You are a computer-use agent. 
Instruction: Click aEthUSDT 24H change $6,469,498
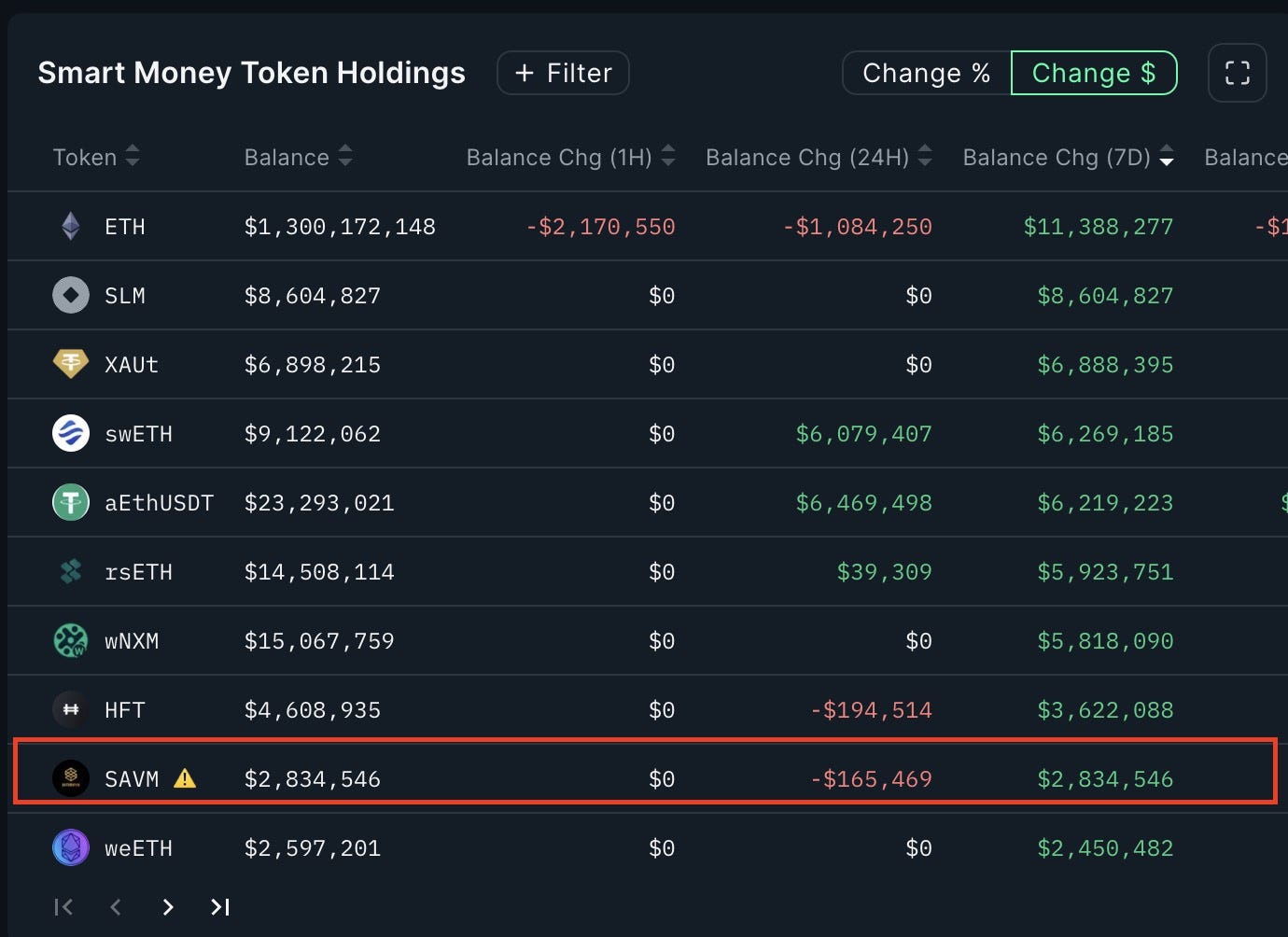863,503
